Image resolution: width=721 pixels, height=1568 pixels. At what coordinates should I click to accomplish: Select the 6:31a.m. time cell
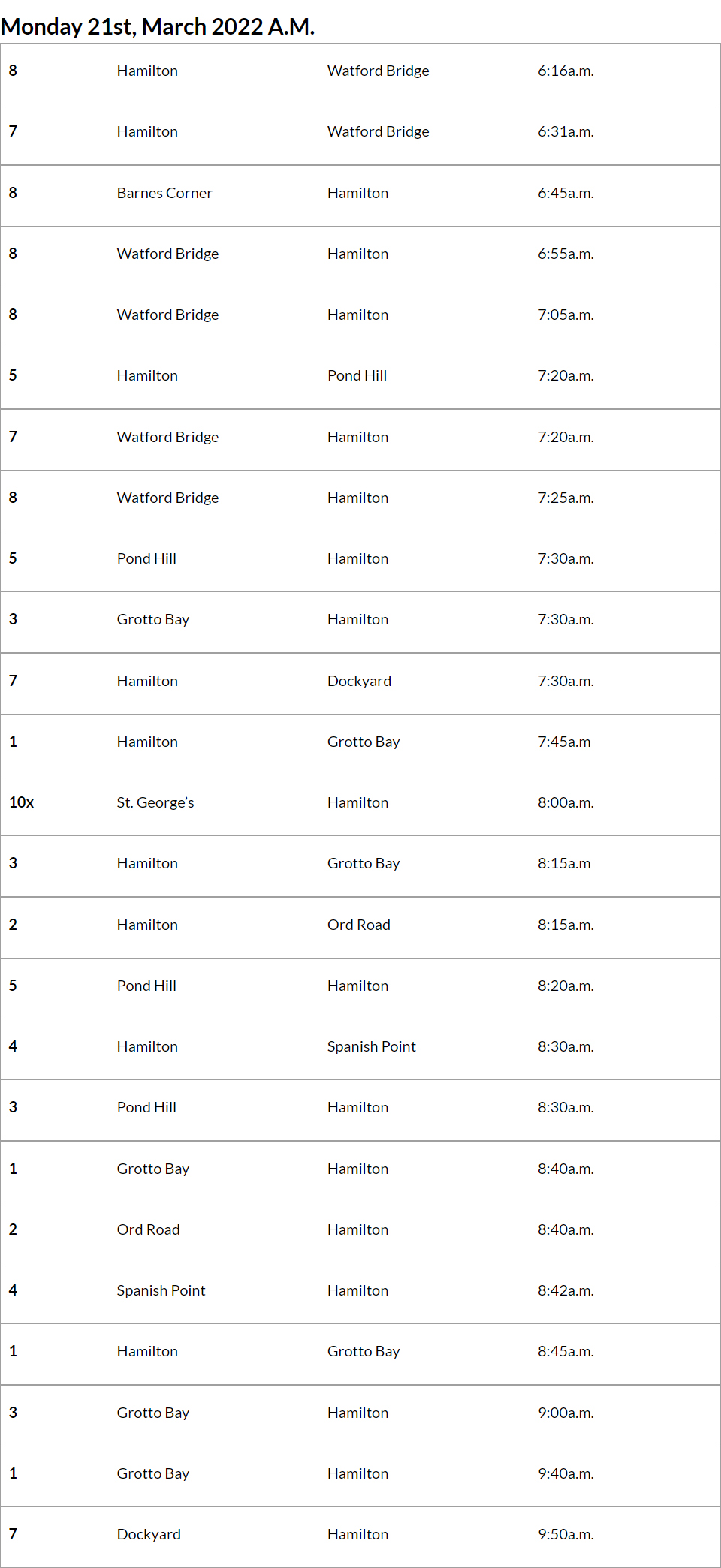(x=566, y=132)
